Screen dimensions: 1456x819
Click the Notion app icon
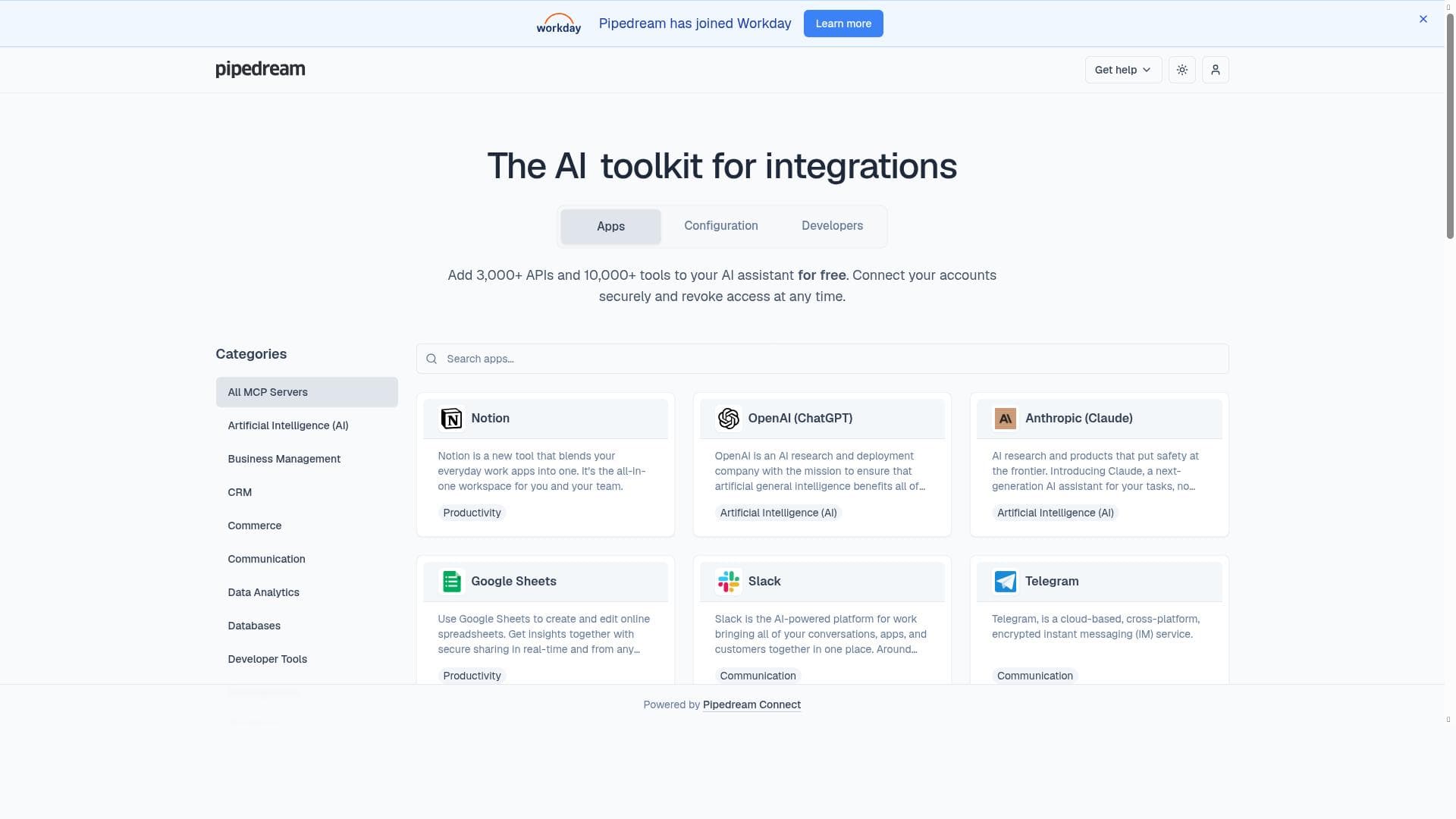[451, 419]
